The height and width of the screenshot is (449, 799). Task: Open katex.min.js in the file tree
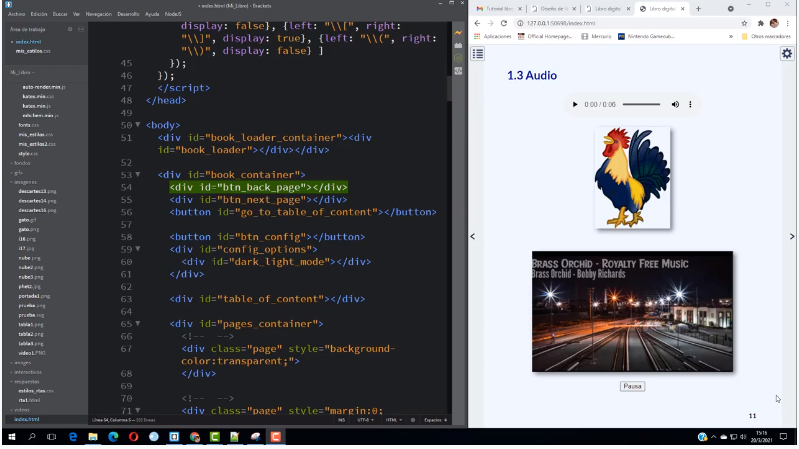pyautogui.click(x=36, y=106)
